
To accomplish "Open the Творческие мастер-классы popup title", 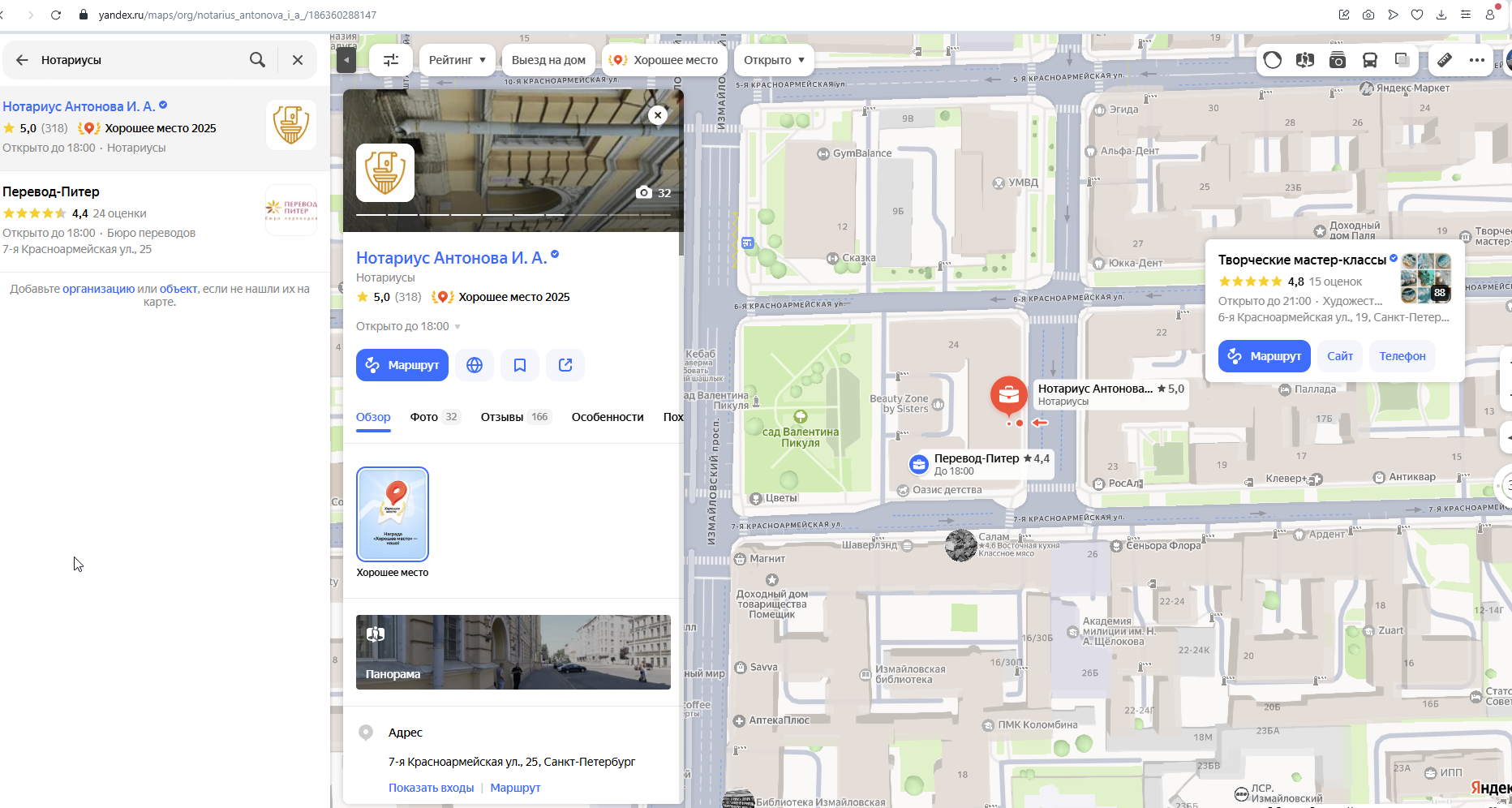I will (1302, 260).
